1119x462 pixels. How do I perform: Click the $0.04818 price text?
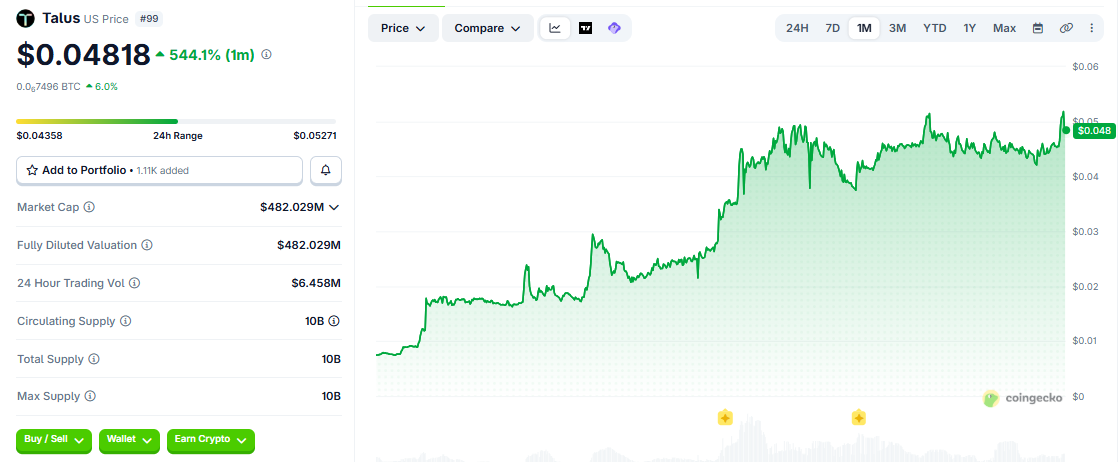pos(83,55)
